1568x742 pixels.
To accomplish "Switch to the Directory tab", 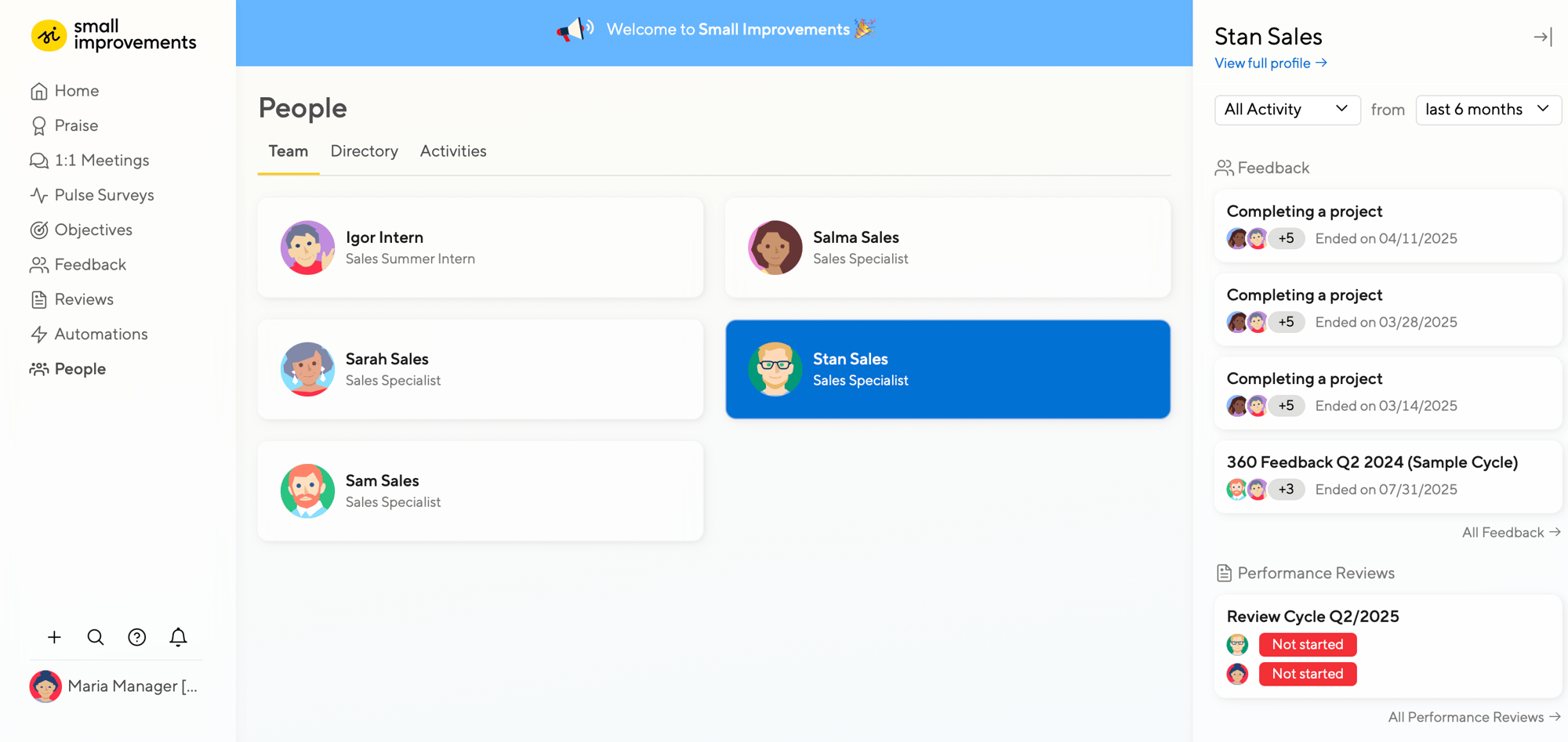I will 364,151.
